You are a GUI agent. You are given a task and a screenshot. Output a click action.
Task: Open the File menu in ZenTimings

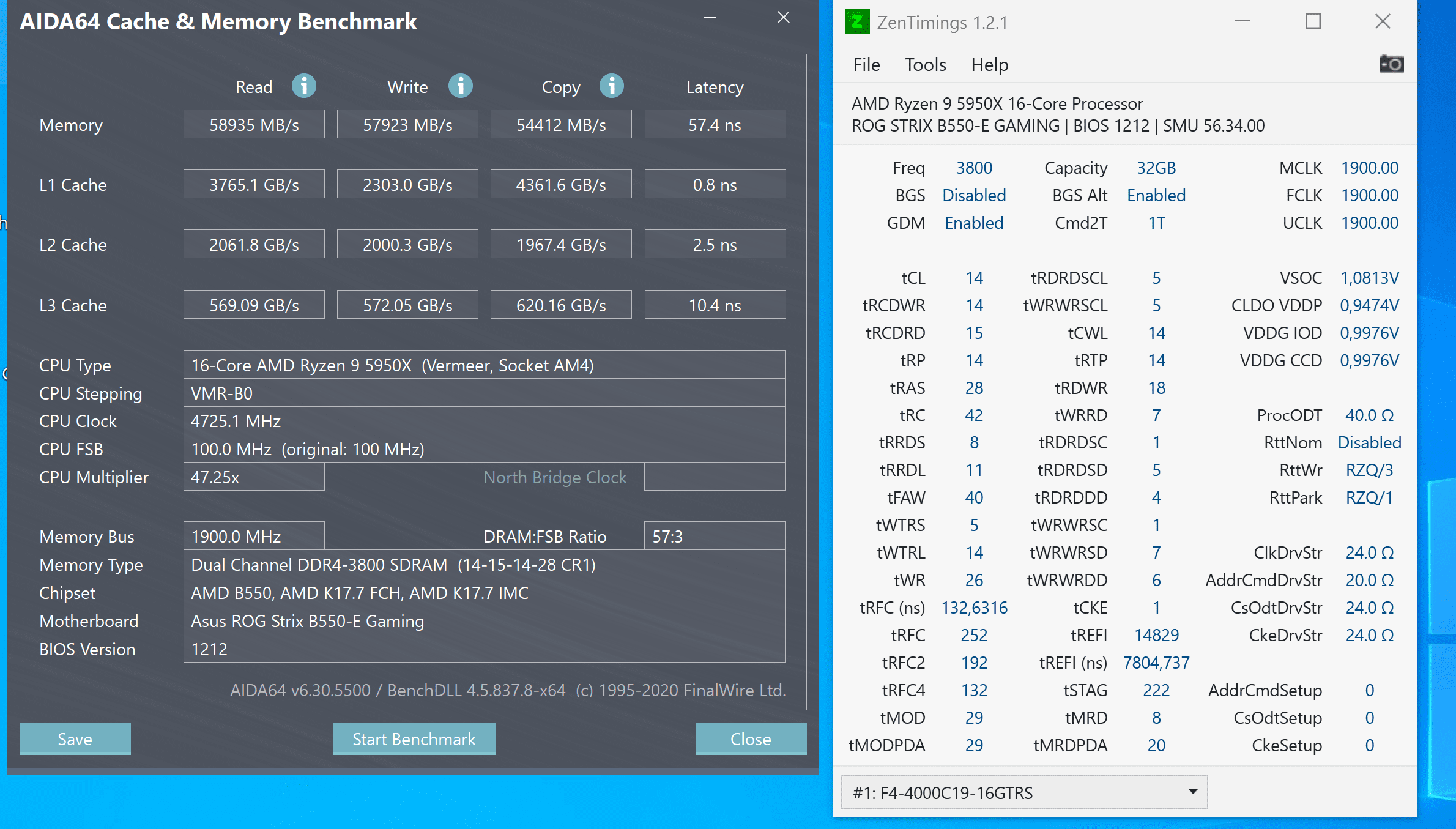tap(866, 64)
